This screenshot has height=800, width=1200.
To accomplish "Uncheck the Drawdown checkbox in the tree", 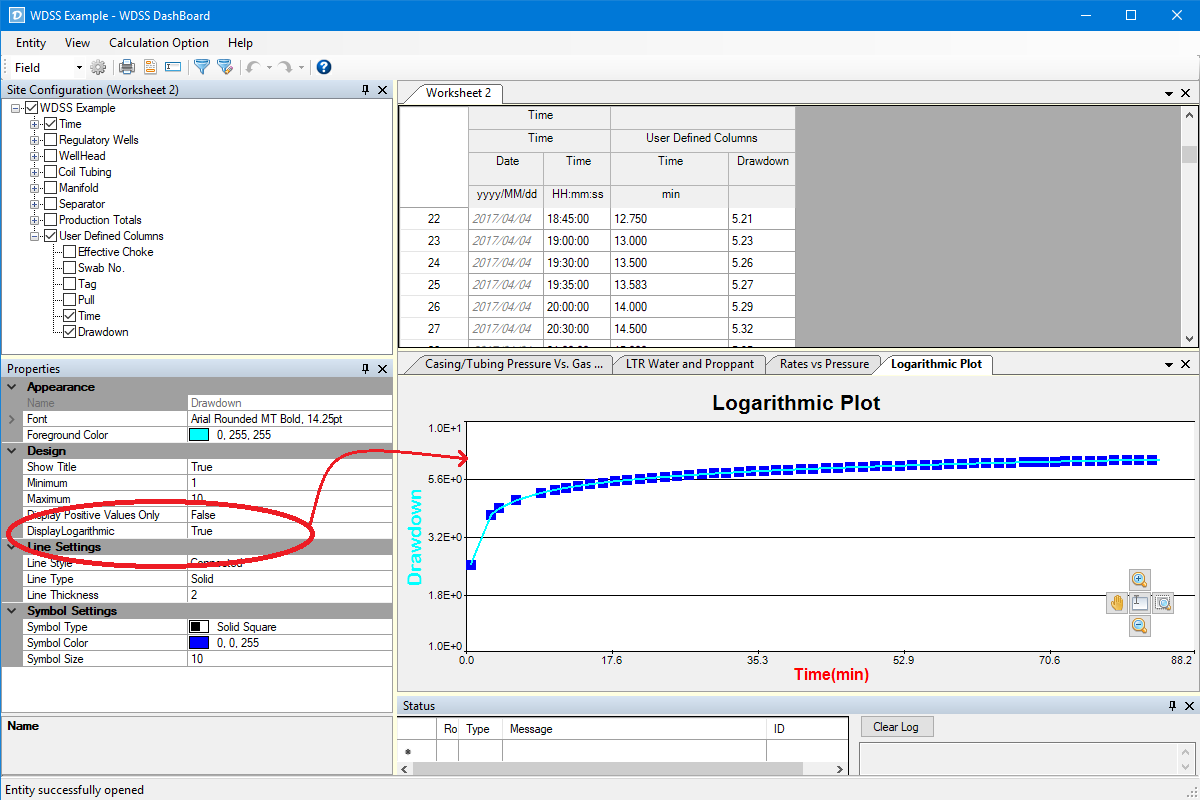I will tap(70, 332).
